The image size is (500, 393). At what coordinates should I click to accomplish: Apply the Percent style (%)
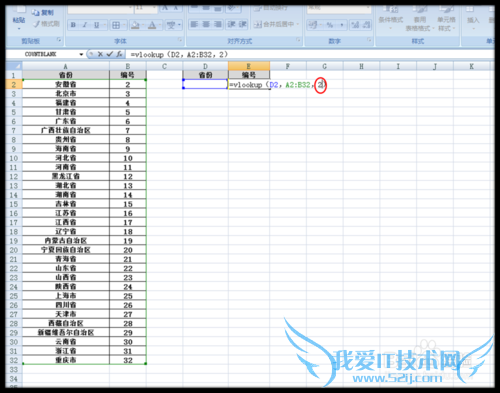click(x=330, y=25)
